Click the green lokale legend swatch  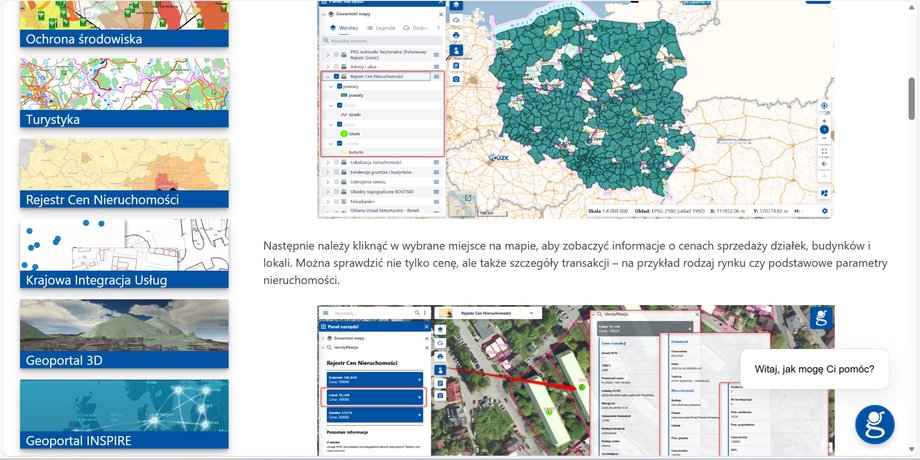pos(345,132)
